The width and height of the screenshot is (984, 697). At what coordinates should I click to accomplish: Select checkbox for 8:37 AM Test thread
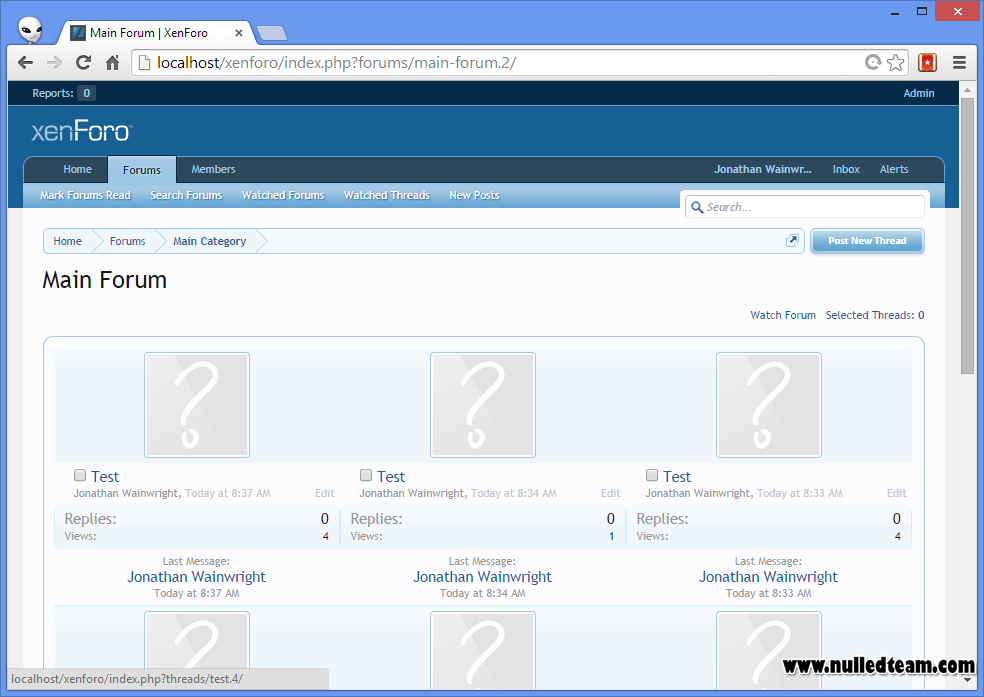80,475
